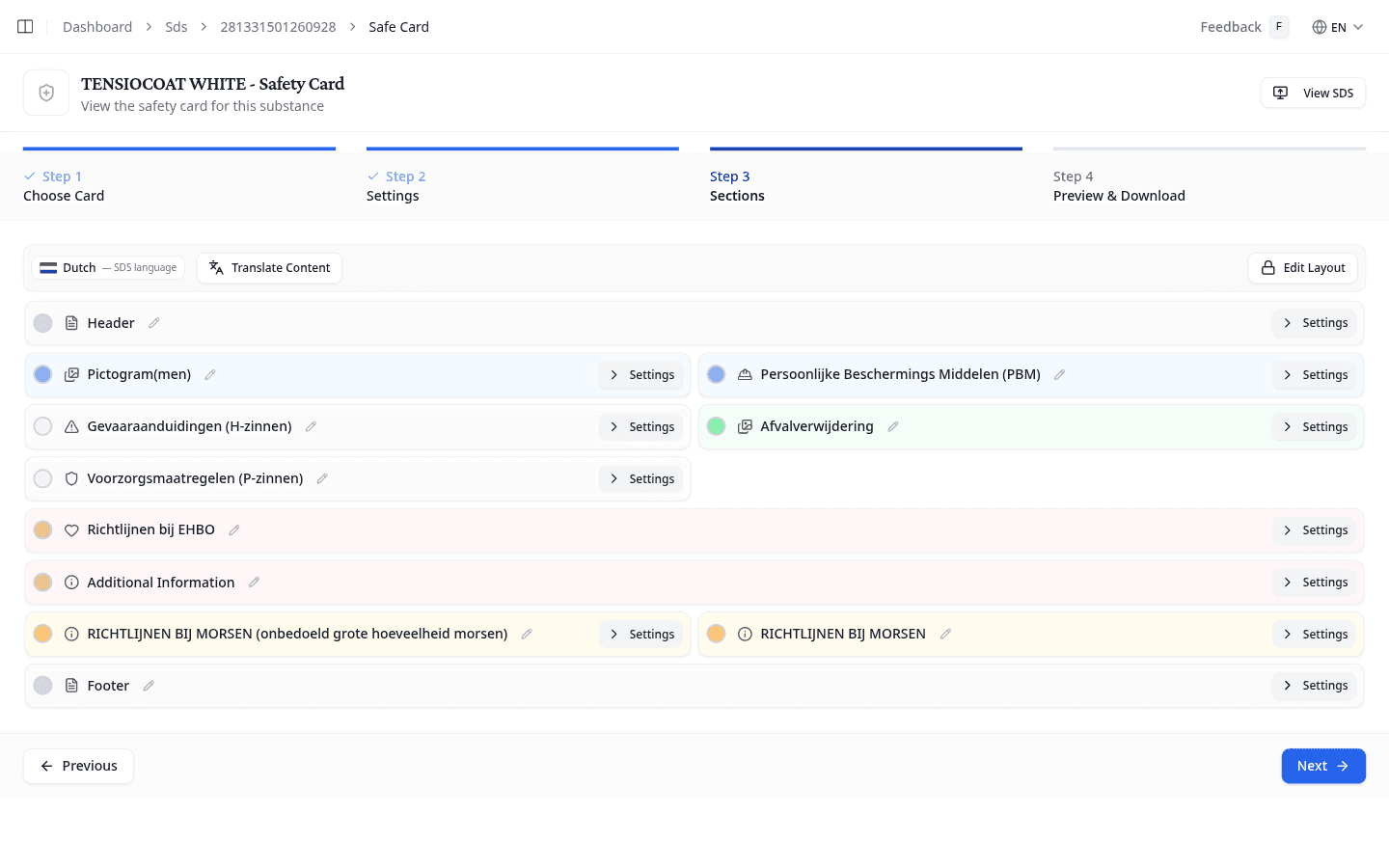This screenshot has height=868, width=1389.
Task: Click the info icon of Additional Information
Action: point(71,583)
